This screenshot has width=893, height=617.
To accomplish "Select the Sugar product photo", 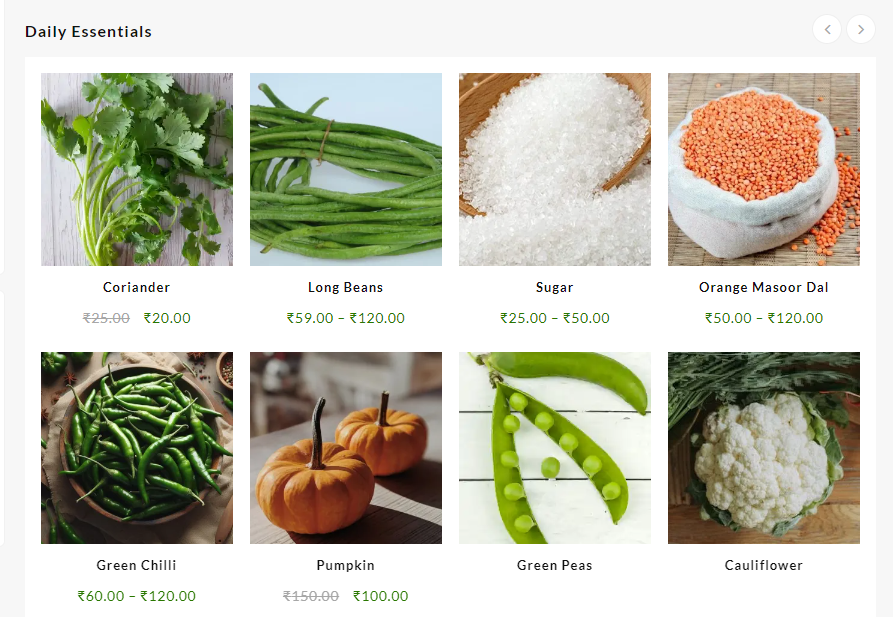I will click(x=555, y=169).
